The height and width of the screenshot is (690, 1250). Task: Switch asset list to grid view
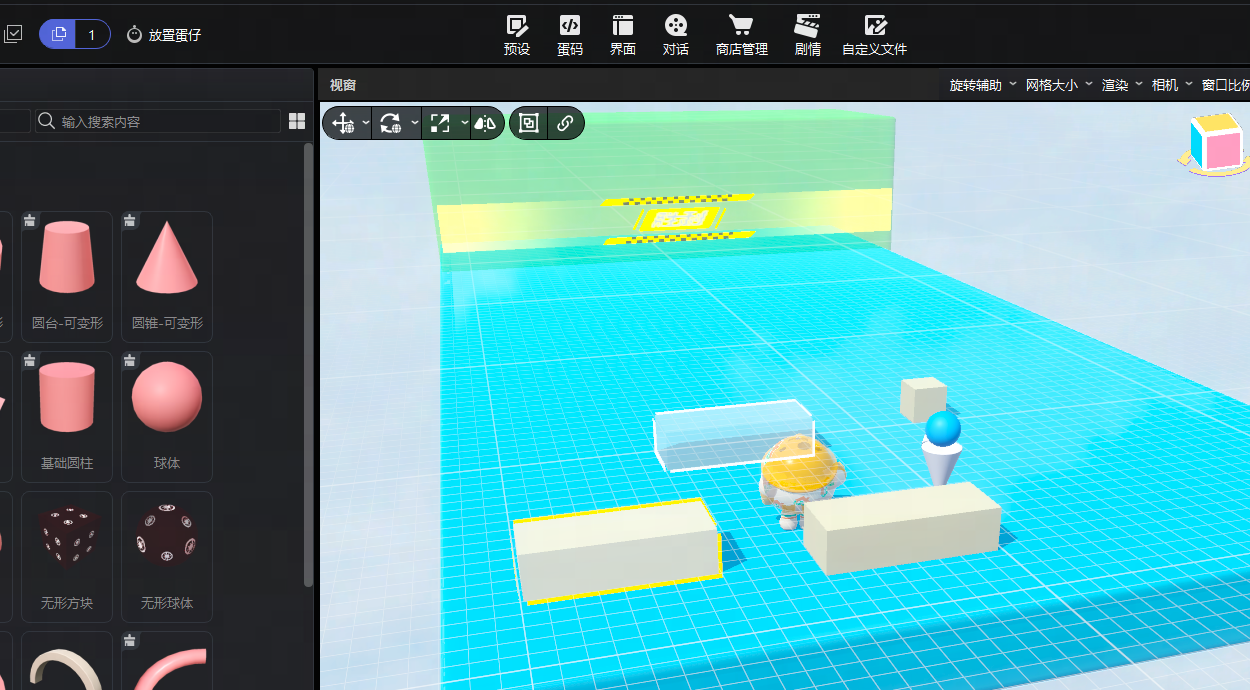pyautogui.click(x=297, y=121)
